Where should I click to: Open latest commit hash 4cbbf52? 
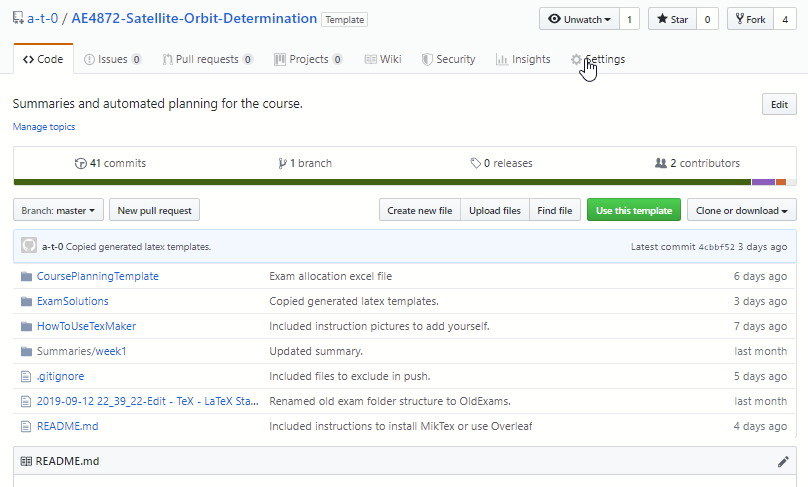716,247
